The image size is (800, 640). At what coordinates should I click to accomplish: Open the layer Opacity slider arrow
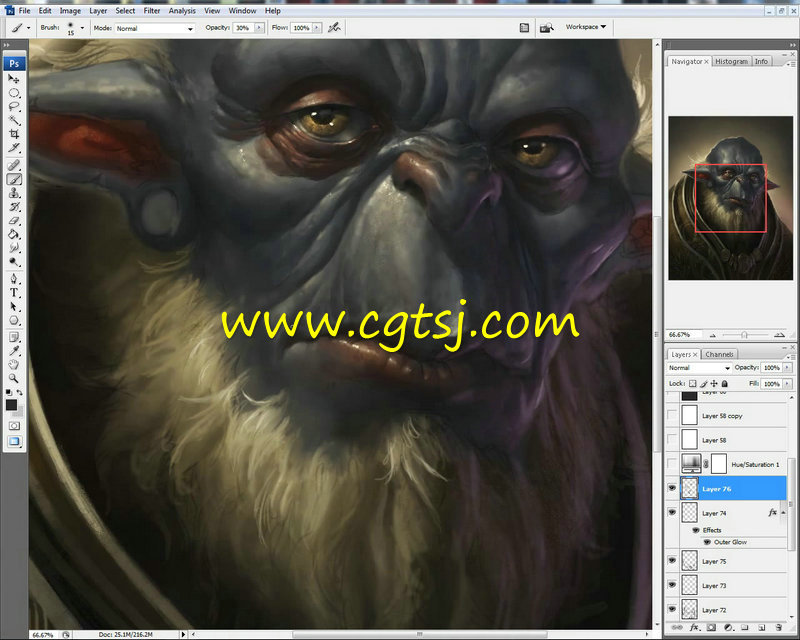[x=787, y=367]
